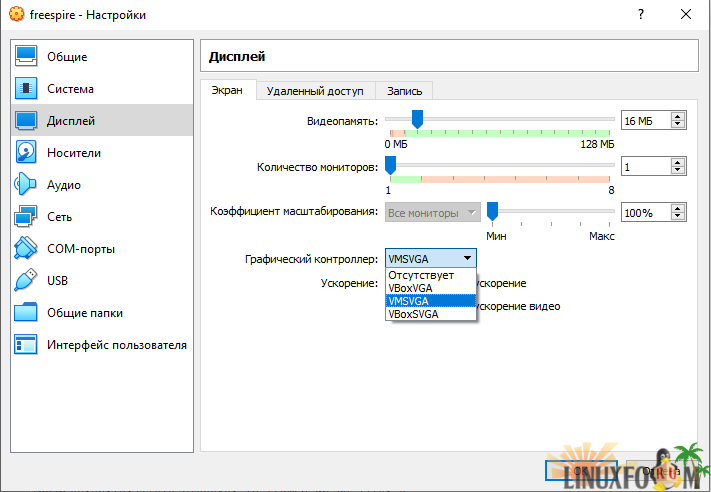Image resolution: width=711 pixels, height=492 pixels.
Task: Go to the Система section
Action: (x=70, y=89)
